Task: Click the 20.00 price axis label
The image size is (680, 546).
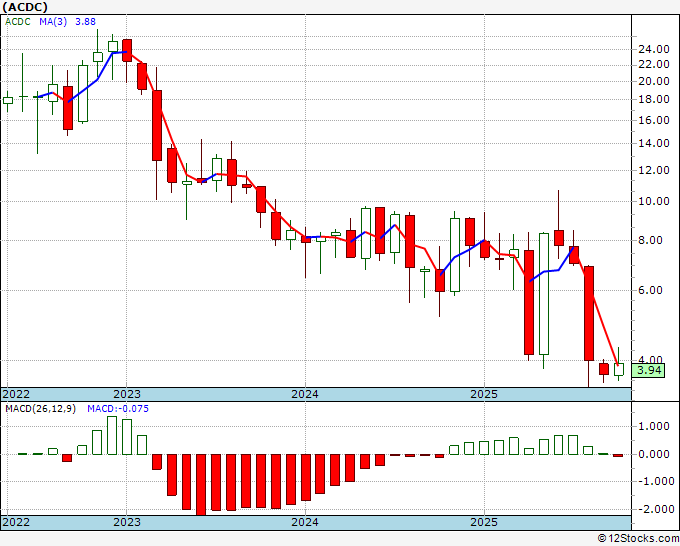Action: coord(654,82)
